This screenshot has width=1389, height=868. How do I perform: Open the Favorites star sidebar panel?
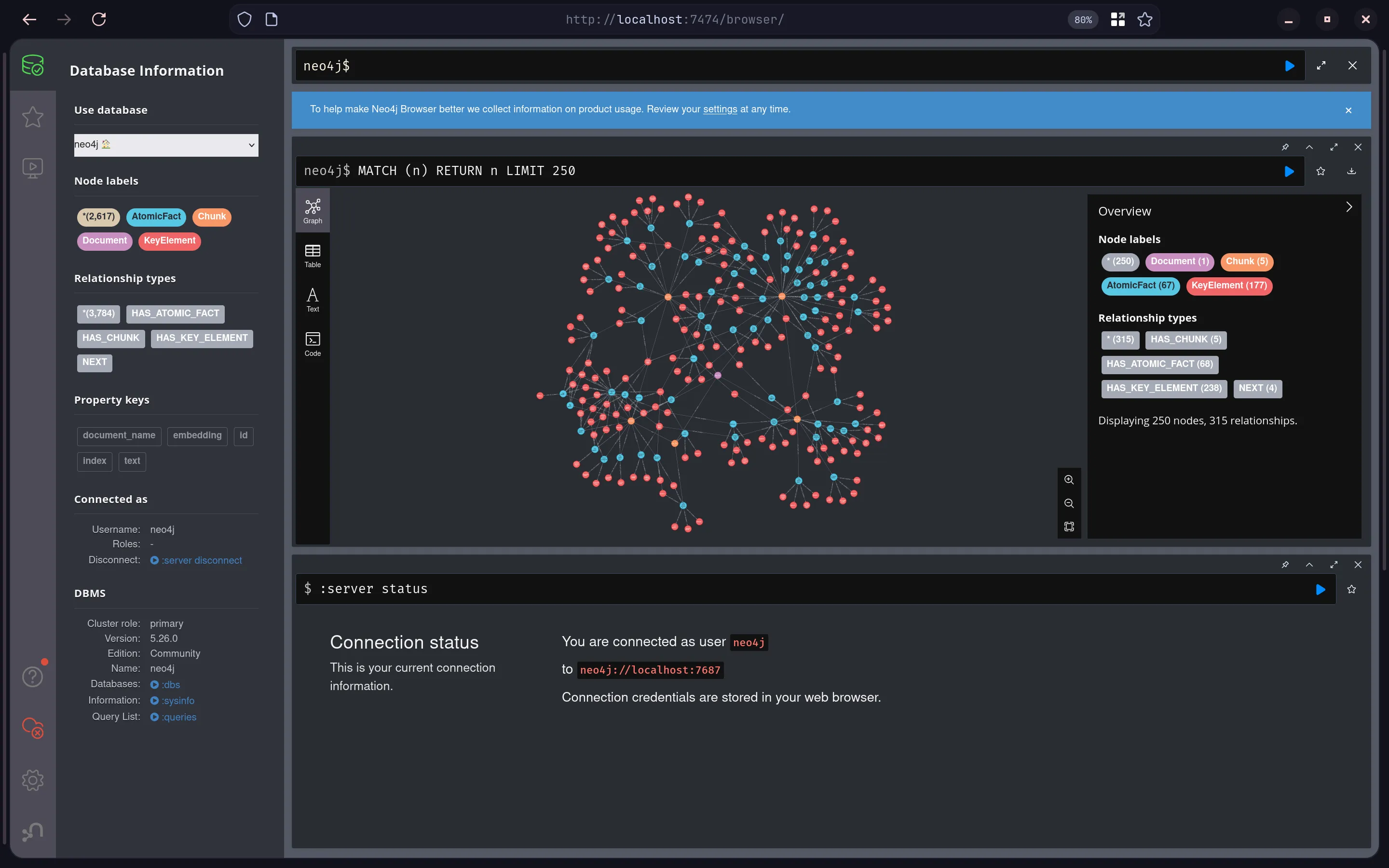click(33, 117)
